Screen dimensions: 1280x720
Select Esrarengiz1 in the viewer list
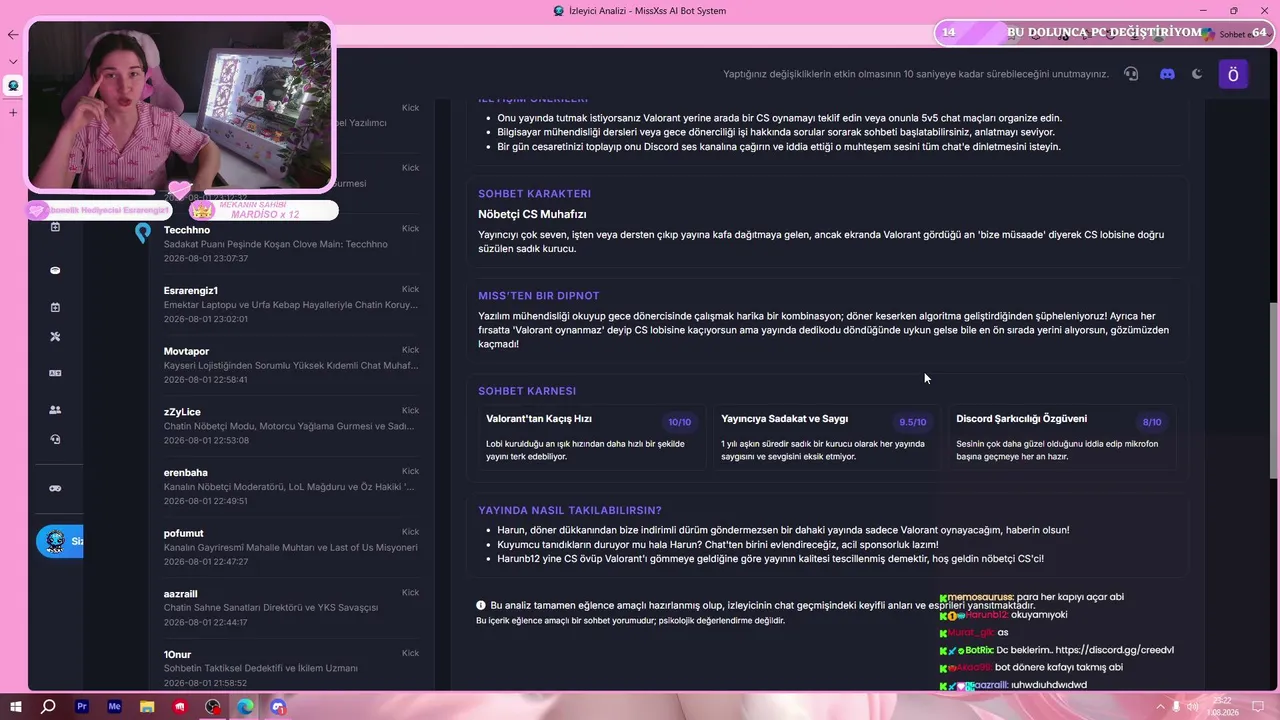(291, 304)
